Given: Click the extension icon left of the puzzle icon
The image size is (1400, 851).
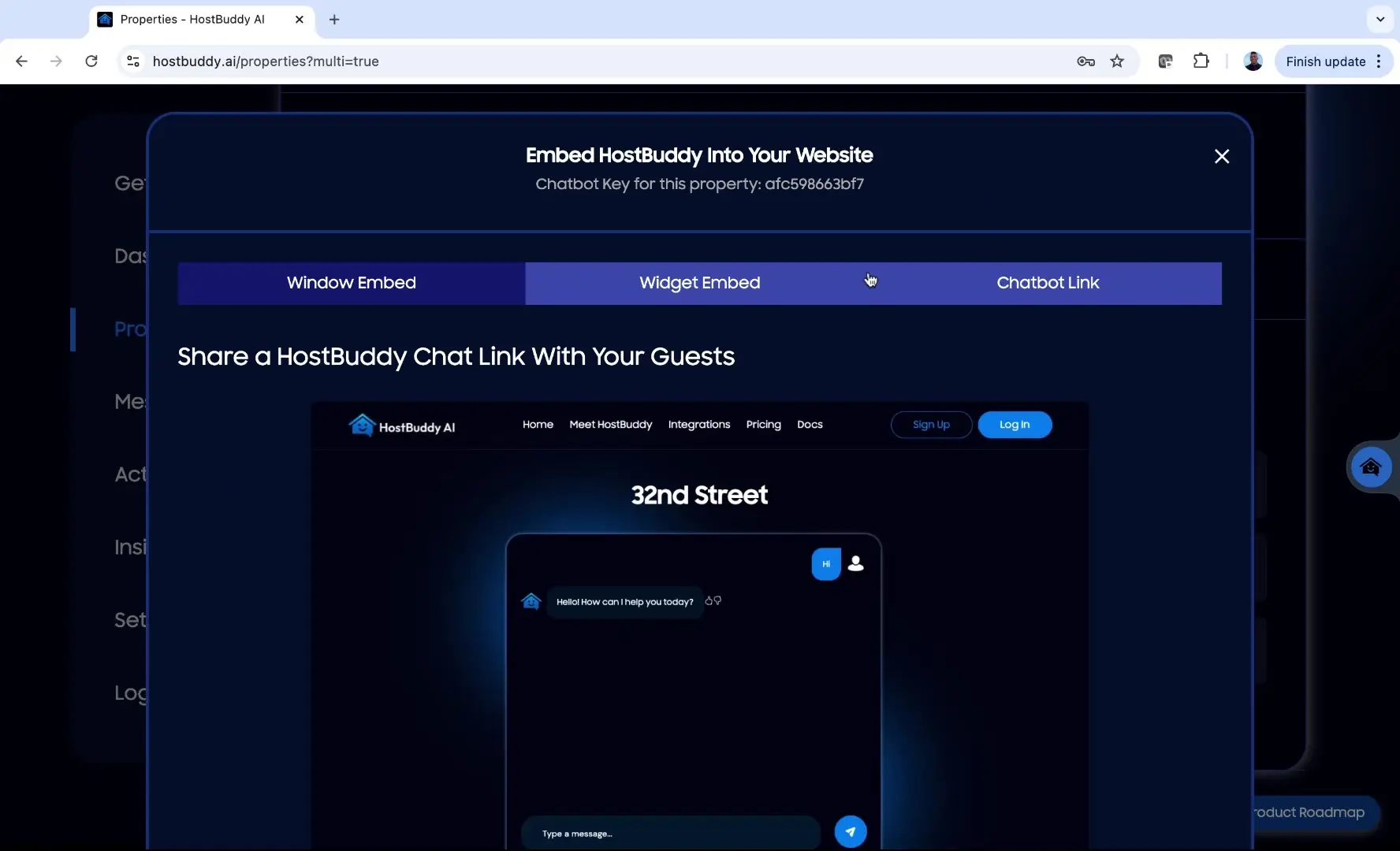Looking at the screenshot, I should pyautogui.click(x=1165, y=61).
